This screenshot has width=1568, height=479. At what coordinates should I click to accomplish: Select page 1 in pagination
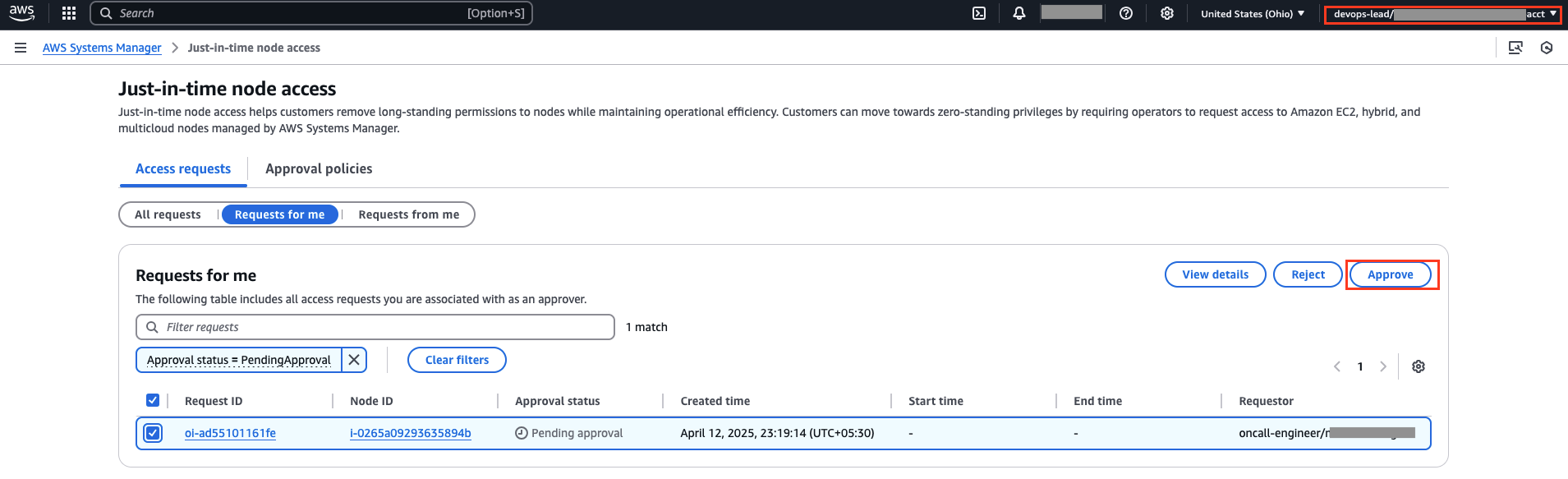(1360, 366)
